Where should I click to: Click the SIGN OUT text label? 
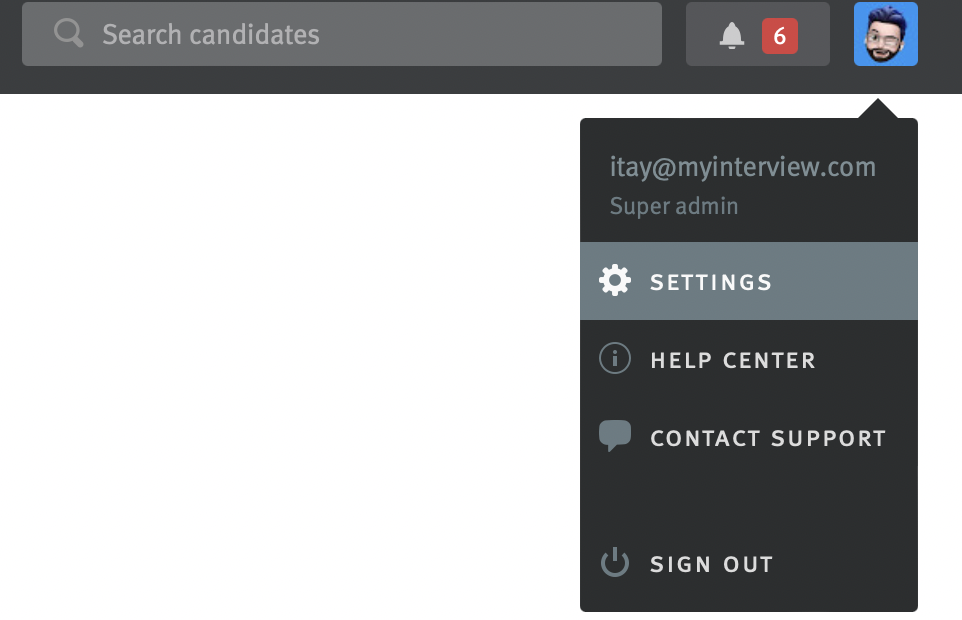click(711, 564)
